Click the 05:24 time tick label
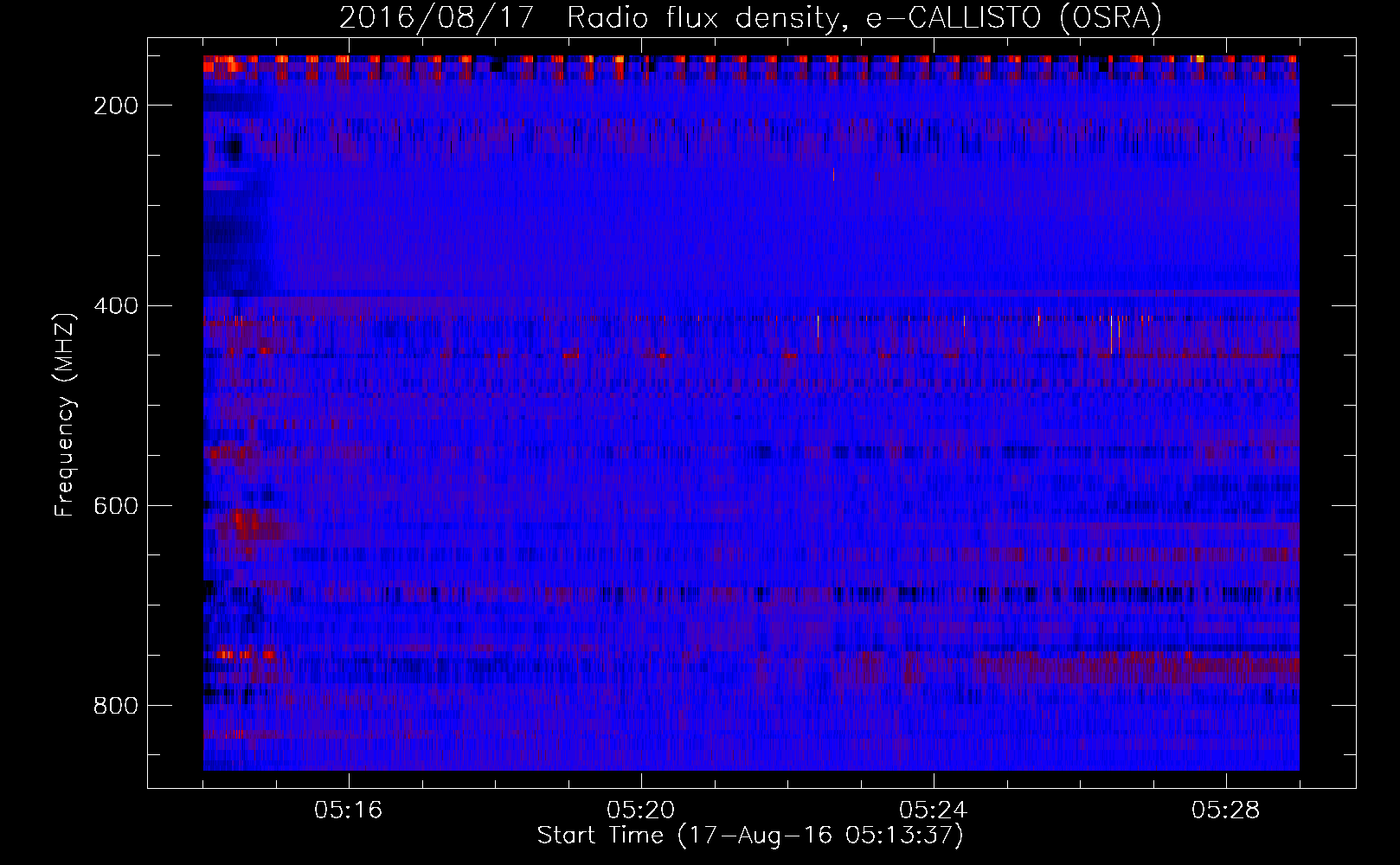Image resolution: width=1400 pixels, height=865 pixels. tap(934, 811)
